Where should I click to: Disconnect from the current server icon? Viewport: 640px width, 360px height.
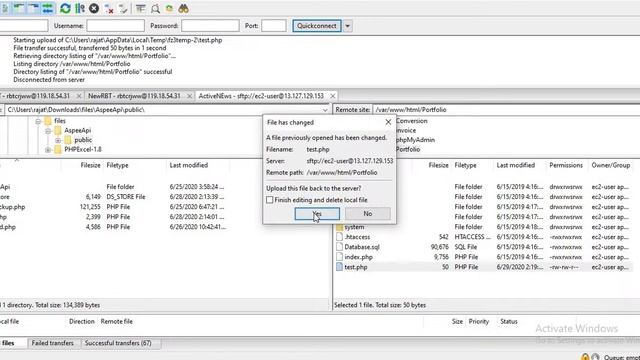tap(109, 9)
